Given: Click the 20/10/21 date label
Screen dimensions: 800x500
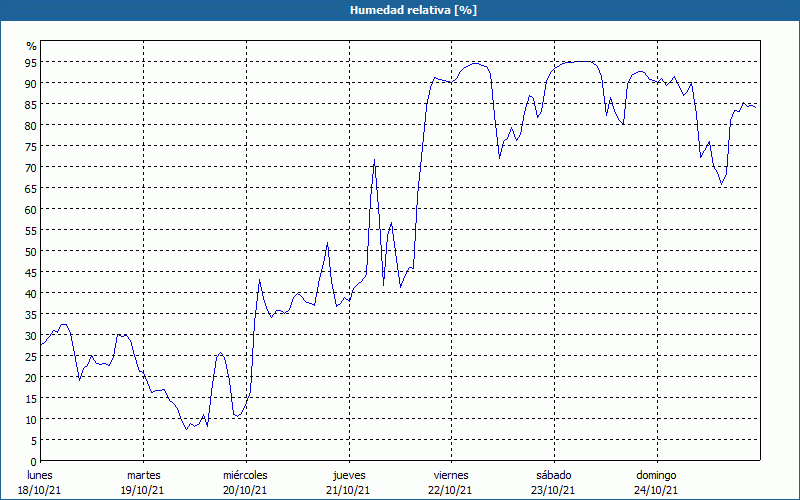Looking at the screenshot, I should (245, 490).
